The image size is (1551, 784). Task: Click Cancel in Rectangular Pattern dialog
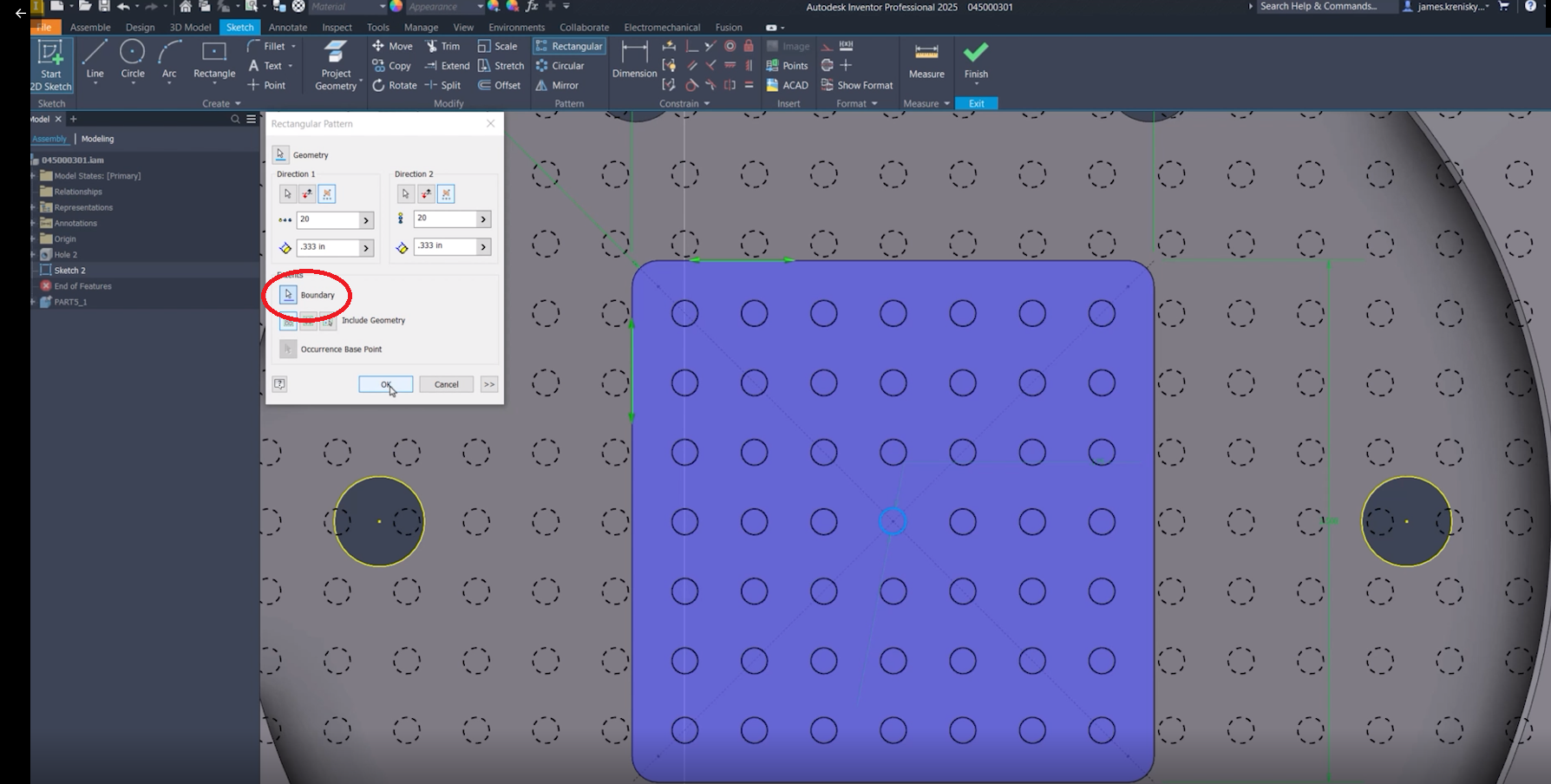[447, 384]
